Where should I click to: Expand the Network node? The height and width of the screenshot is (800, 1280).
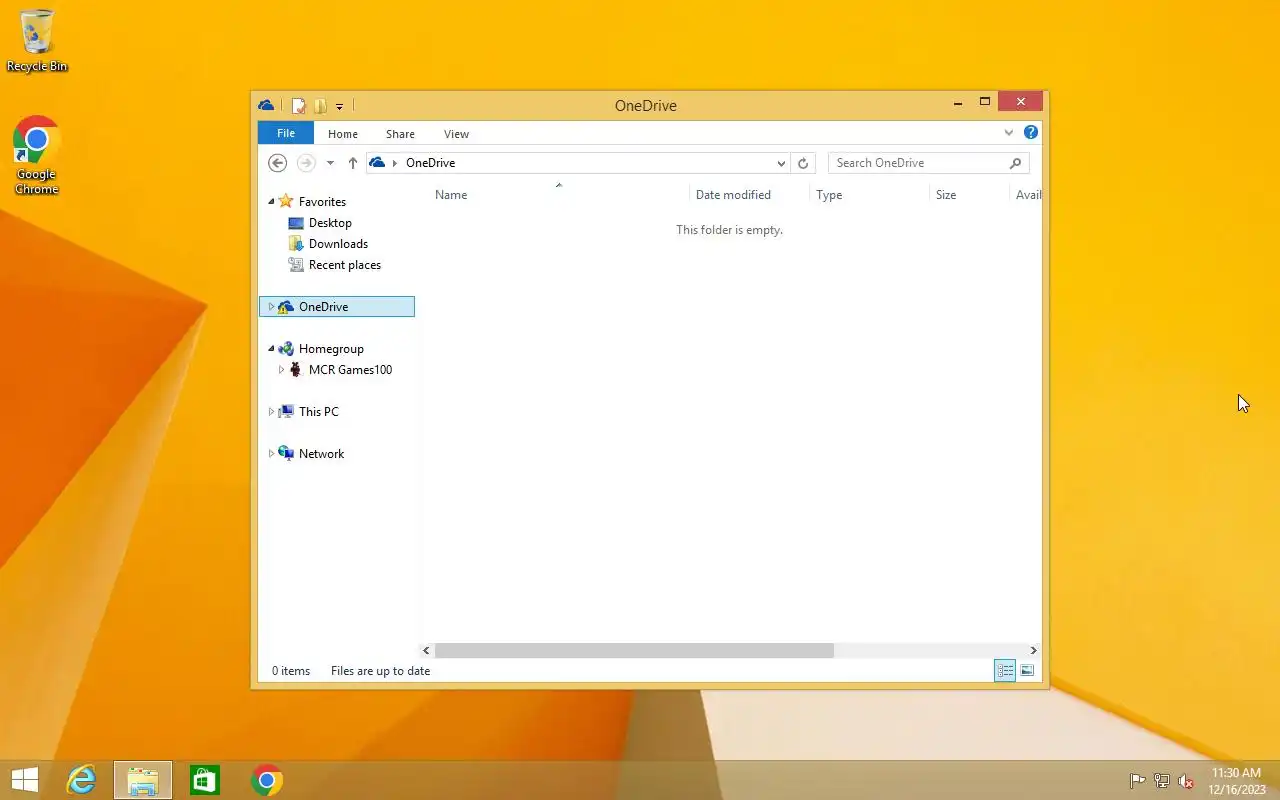(271, 454)
